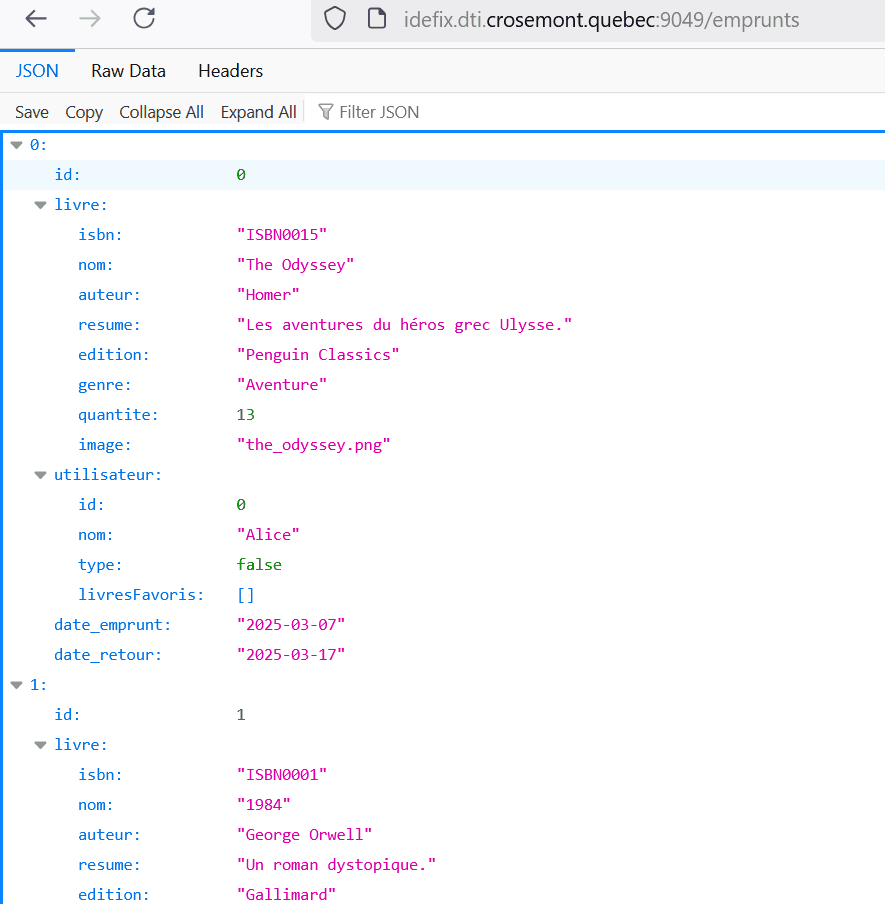This screenshot has height=904, width=885.
Task: Select the "Homer" author value
Action: [x=268, y=295]
